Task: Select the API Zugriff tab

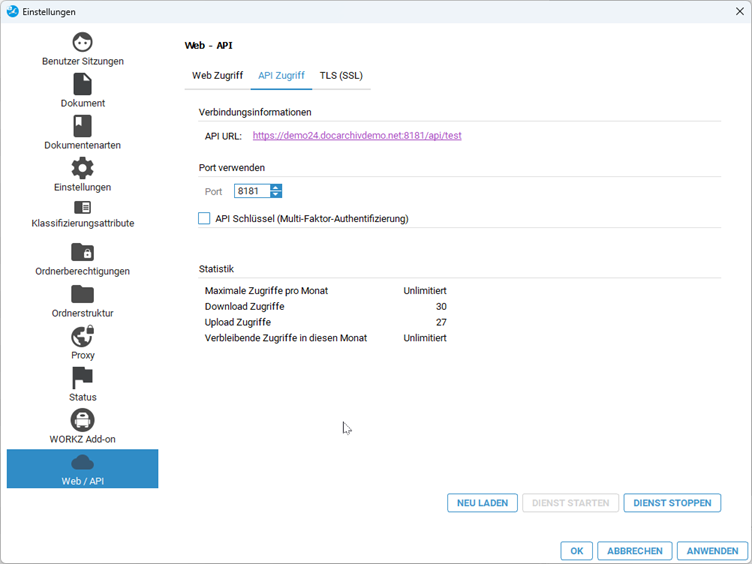Action: [282, 76]
